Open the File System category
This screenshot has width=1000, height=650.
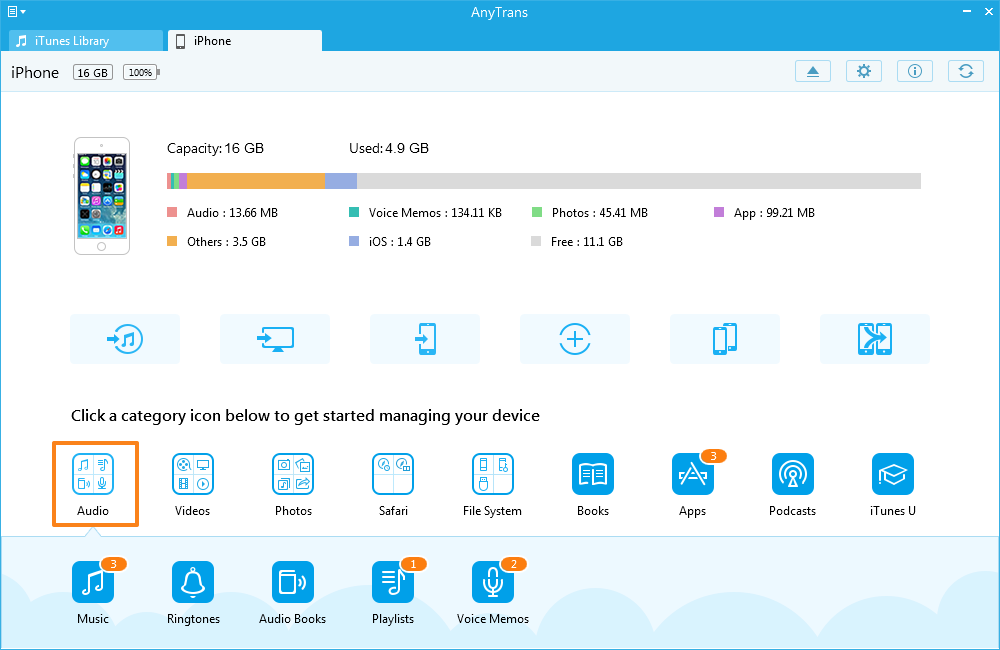[x=493, y=474]
